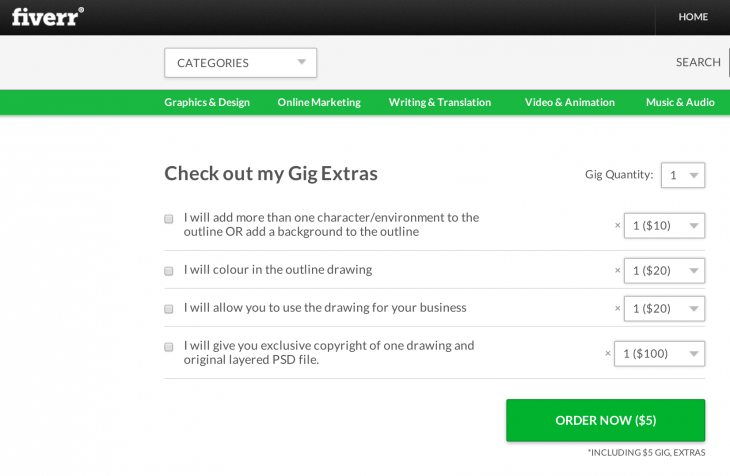Check the business use extra
This screenshot has height=476, width=730.
tap(169, 309)
